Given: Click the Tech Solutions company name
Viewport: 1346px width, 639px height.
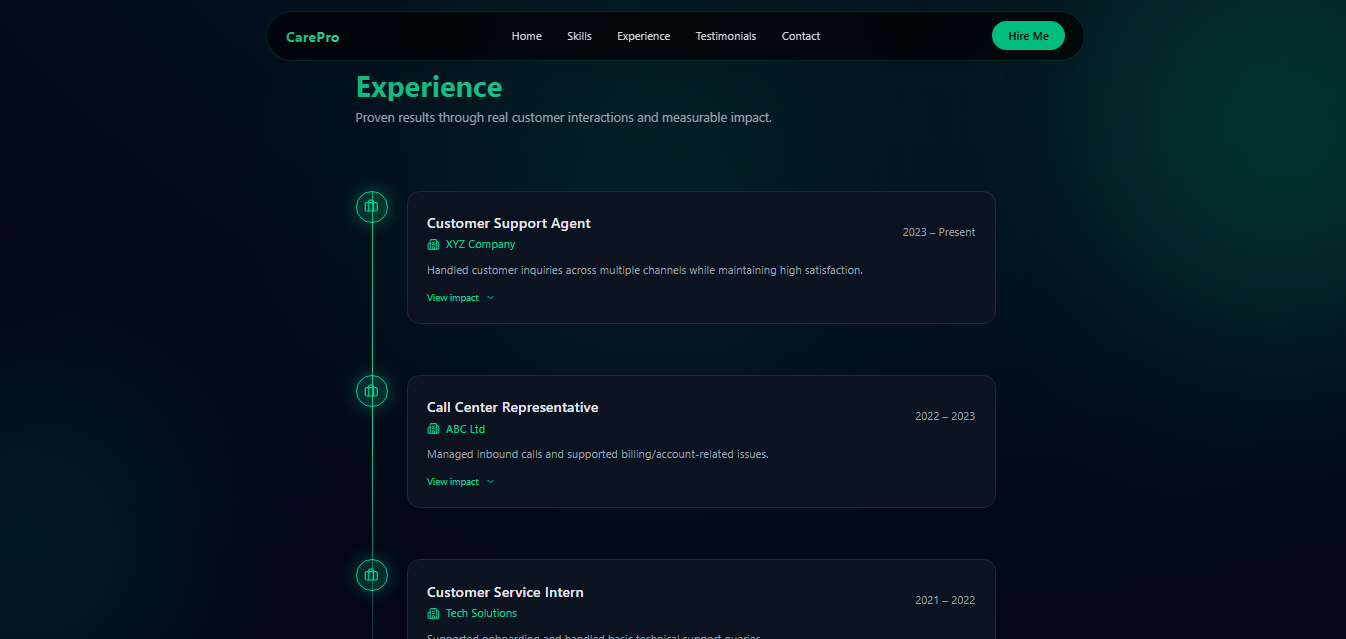Looking at the screenshot, I should tap(482, 614).
